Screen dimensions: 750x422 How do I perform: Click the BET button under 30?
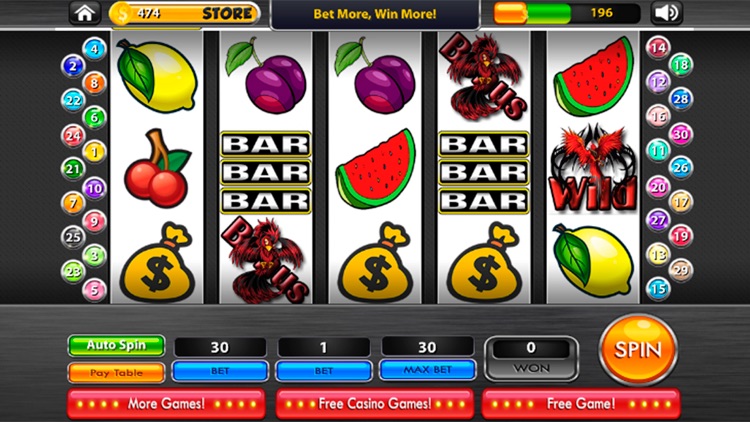[220, 371]
